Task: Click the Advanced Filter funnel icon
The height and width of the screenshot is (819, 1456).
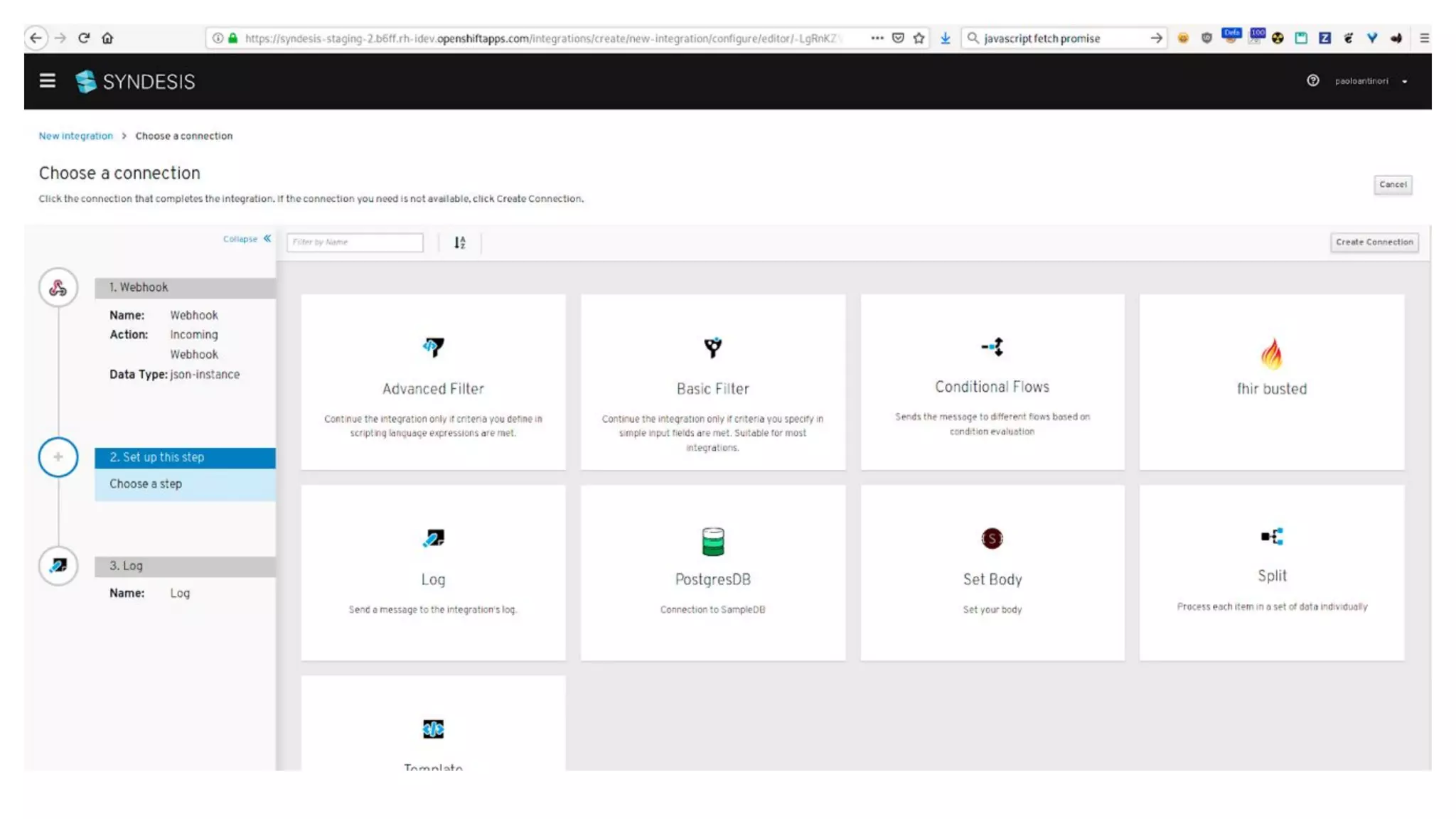Action: point(433,347)
